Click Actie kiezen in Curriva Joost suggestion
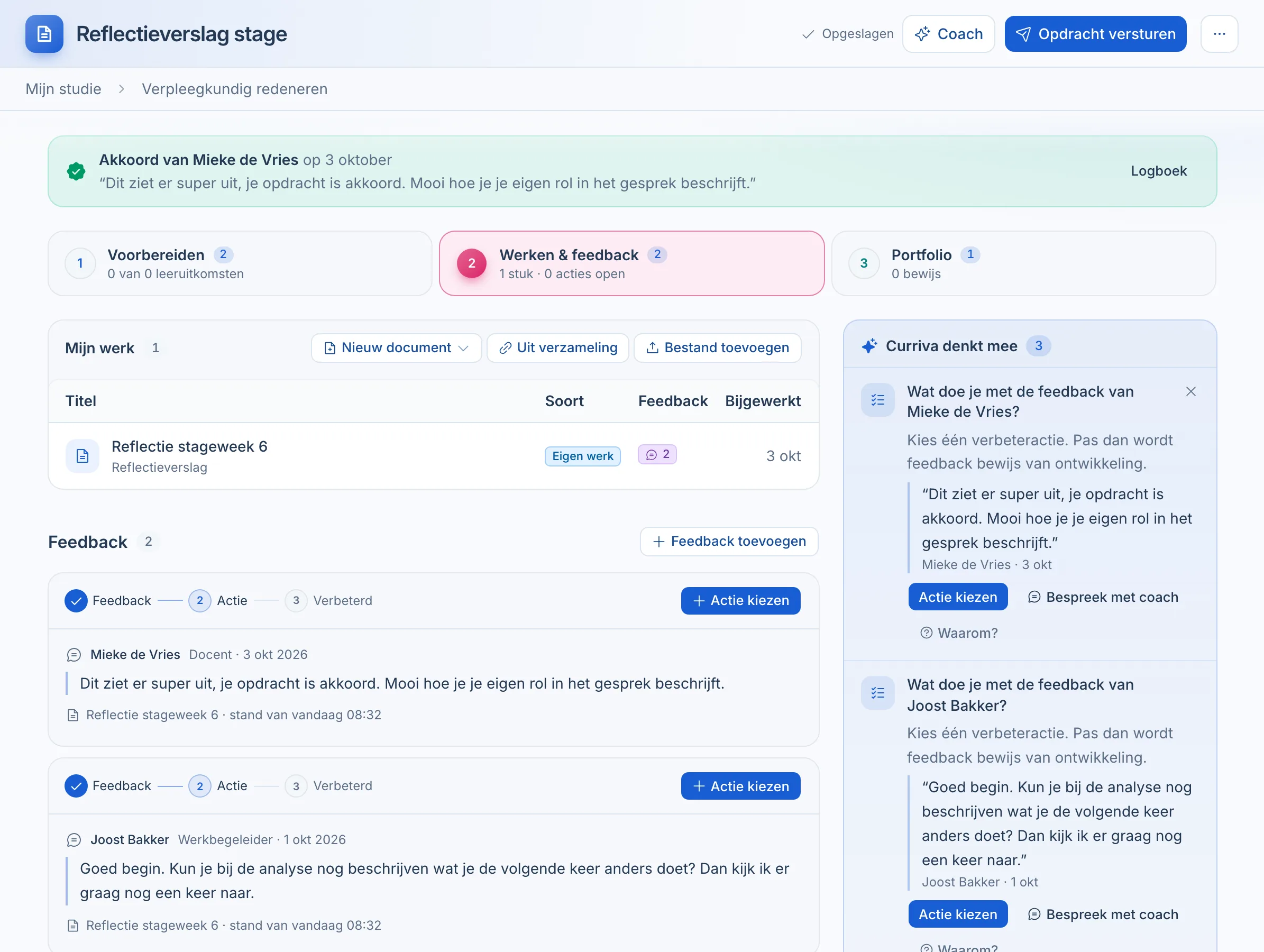This screenshot has height=952, width=1264. 958,914
